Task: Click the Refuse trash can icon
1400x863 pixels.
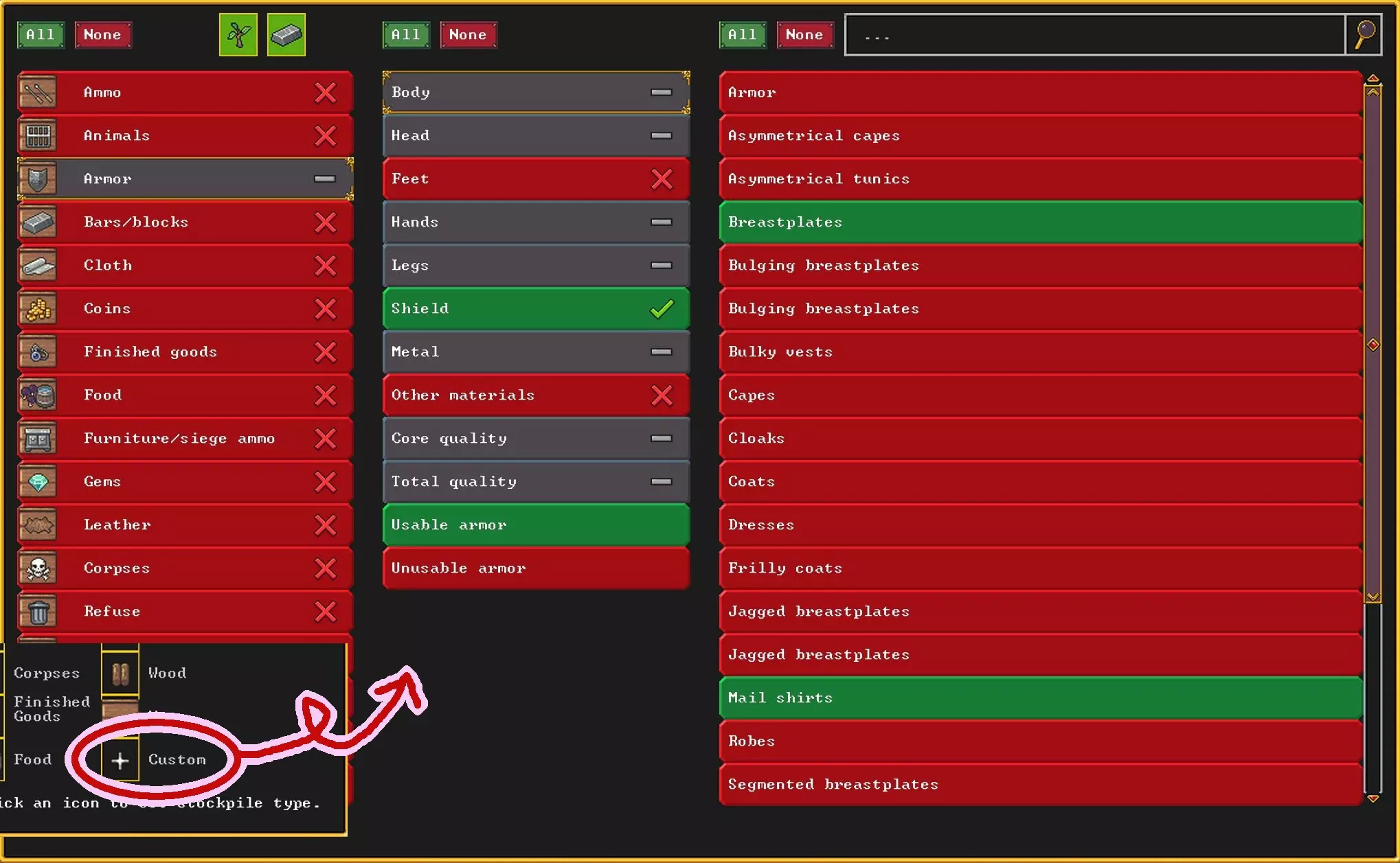Action: pos(38,612)
